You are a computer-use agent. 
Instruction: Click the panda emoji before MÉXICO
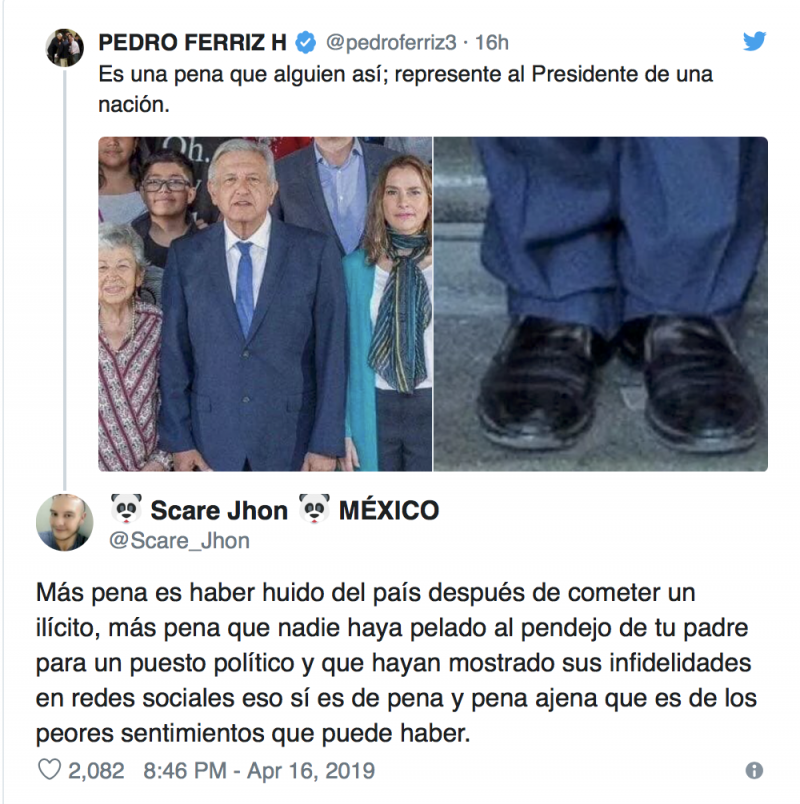click(x=314, y=509)
